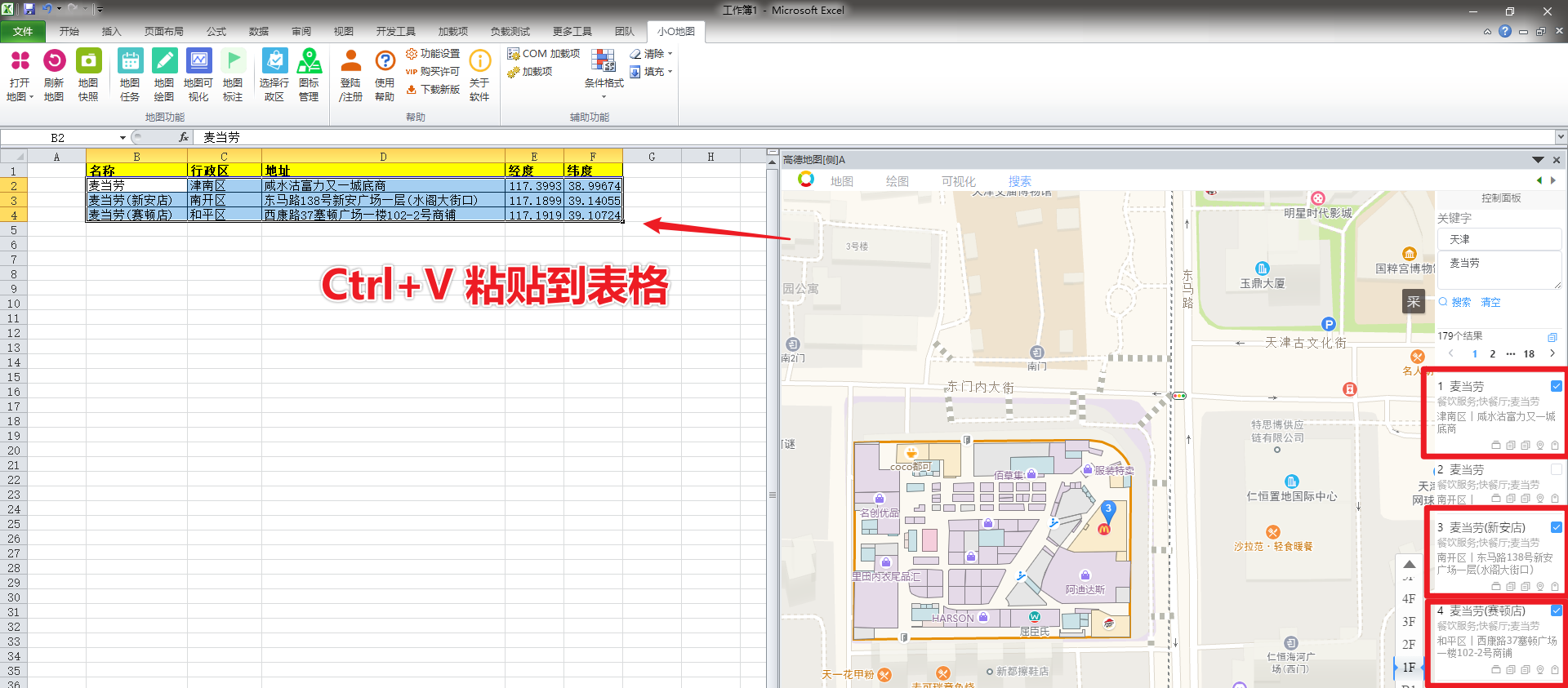Click the select-all corner of the sheet
Screen dimensions: 1568x688
pos(14,157)
